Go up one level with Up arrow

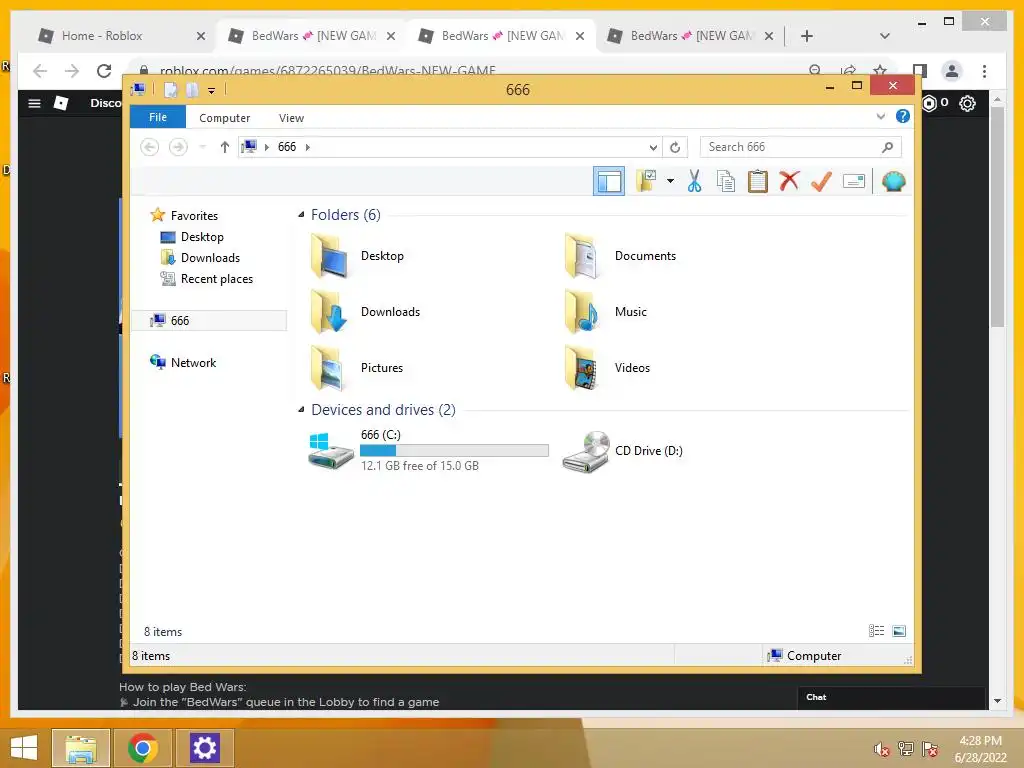[225, 147]
